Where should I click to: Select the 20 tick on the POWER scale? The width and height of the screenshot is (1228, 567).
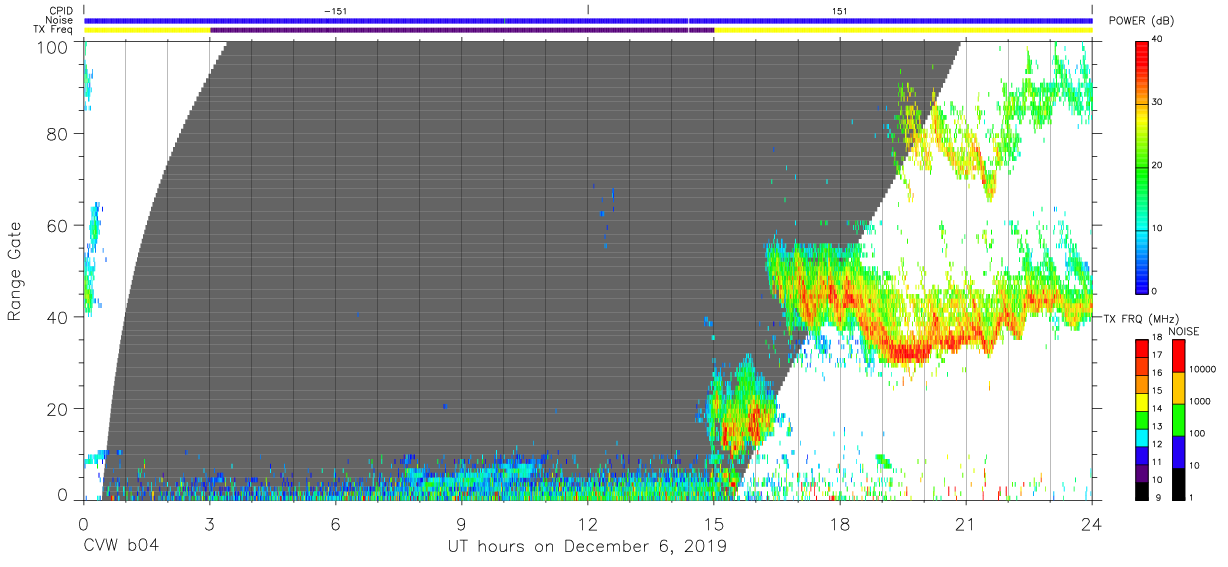[1158, 165]
